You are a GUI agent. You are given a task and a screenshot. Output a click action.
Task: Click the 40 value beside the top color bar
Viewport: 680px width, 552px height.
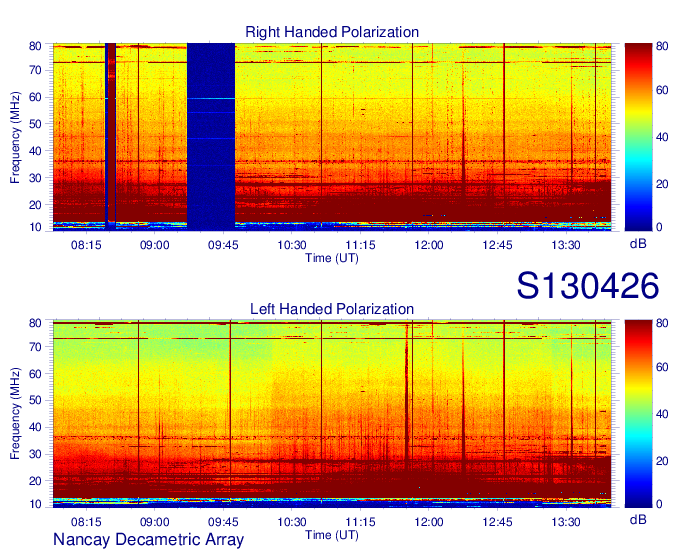point(662,137)
